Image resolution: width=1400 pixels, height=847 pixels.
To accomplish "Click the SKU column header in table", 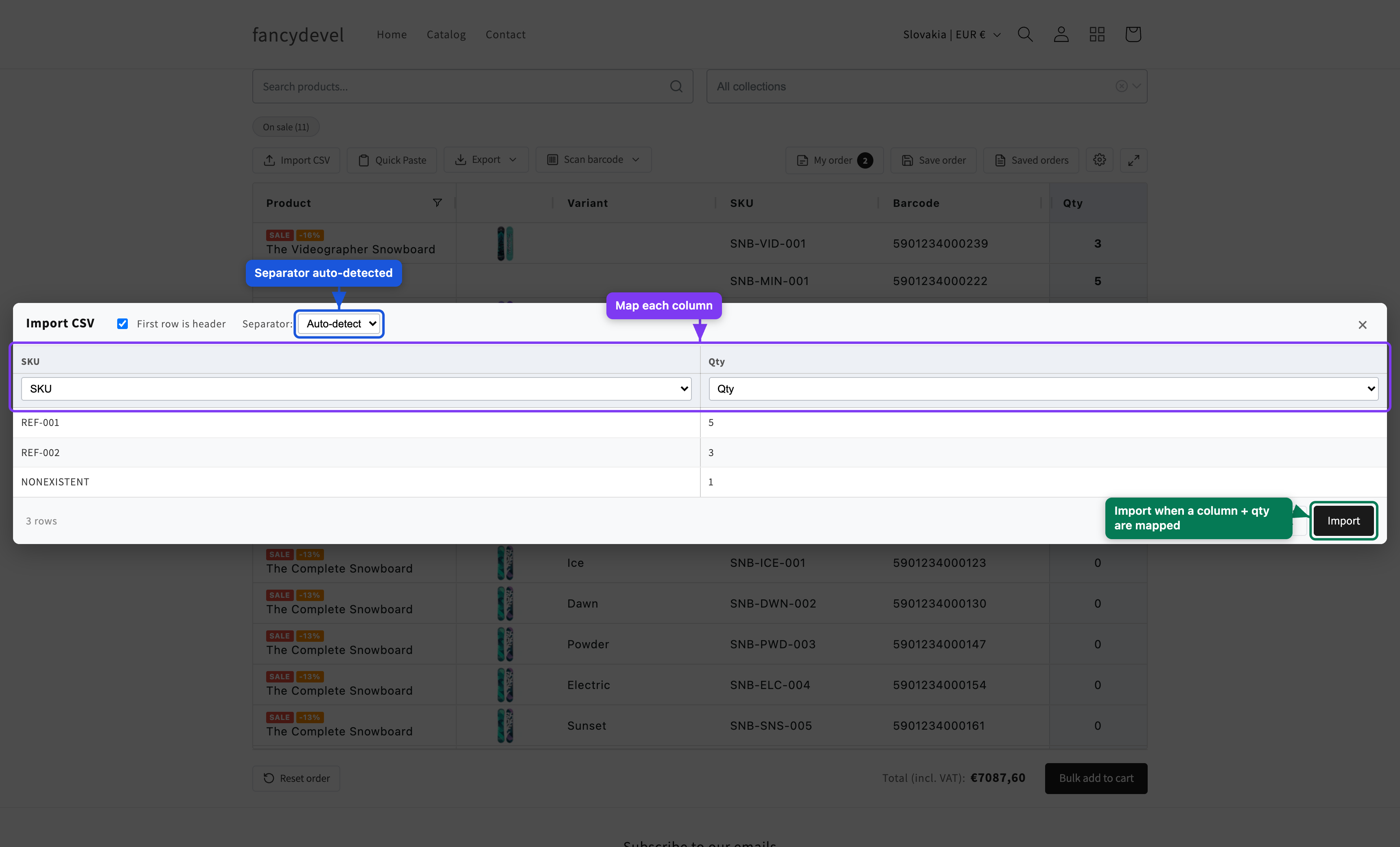I will pos(742,203).
